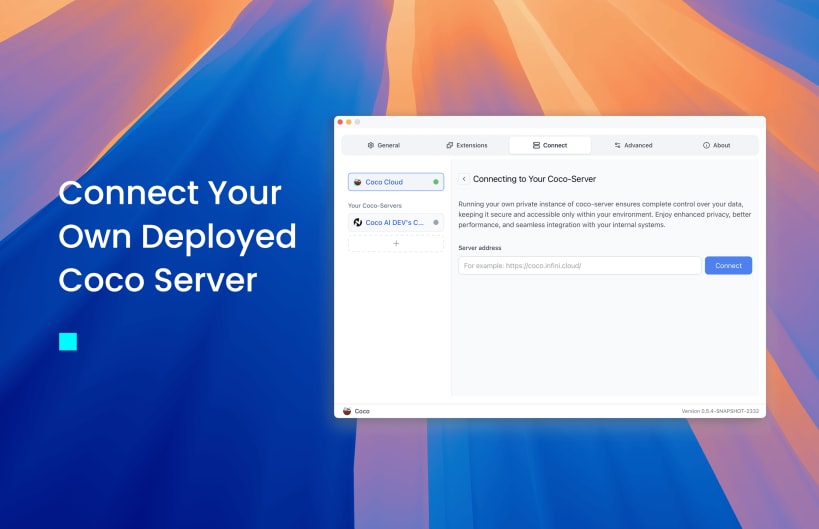Add a new Coco server with plus button
Image resolution: width=819 pixels, height=529 pixels.
pos(396,243)
